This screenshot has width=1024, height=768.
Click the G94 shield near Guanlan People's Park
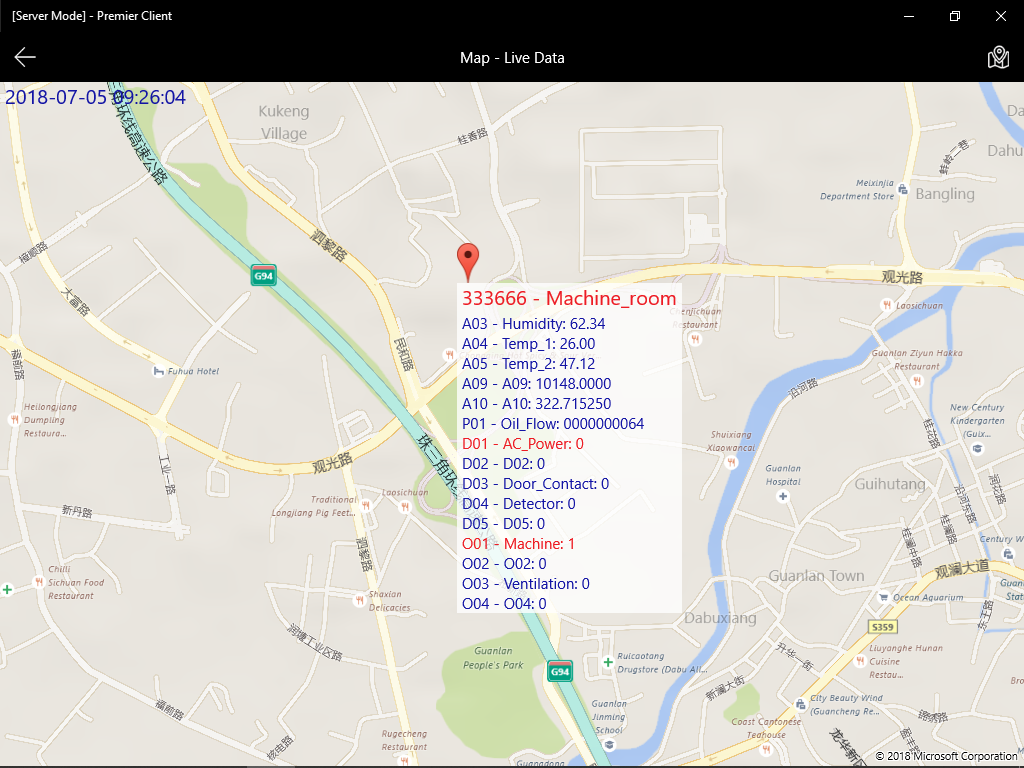tap(560, 671)
